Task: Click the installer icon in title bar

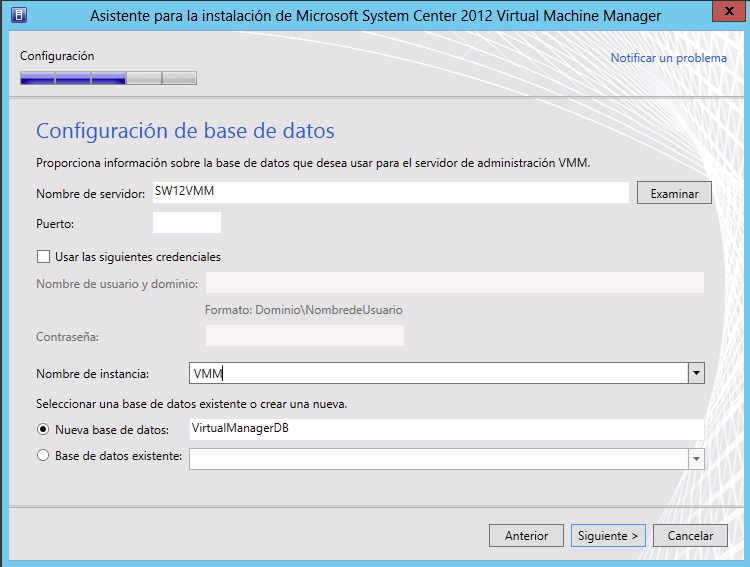Action: (19, 15)
